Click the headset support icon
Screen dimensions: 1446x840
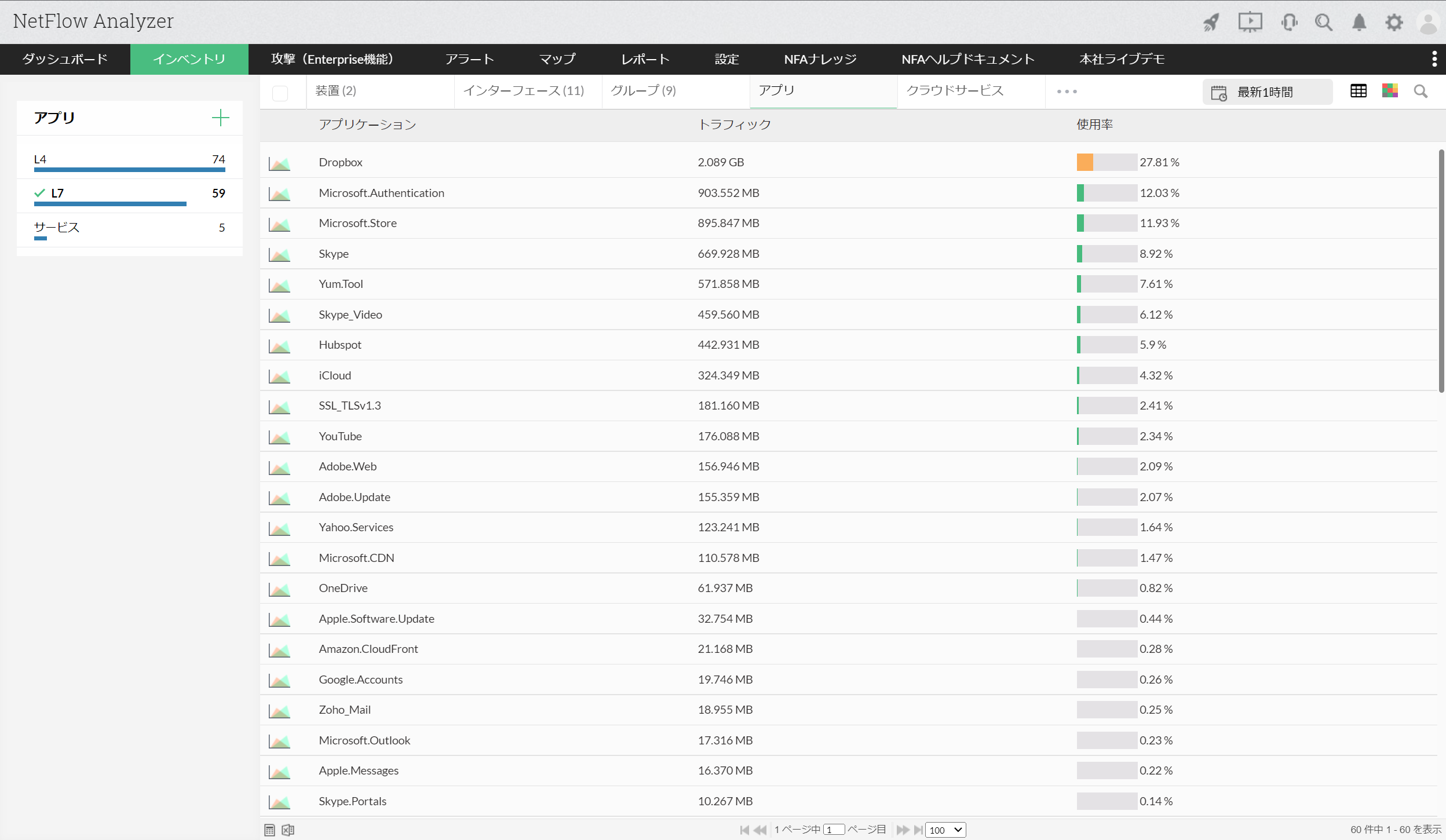click(x=1289, y=23)
